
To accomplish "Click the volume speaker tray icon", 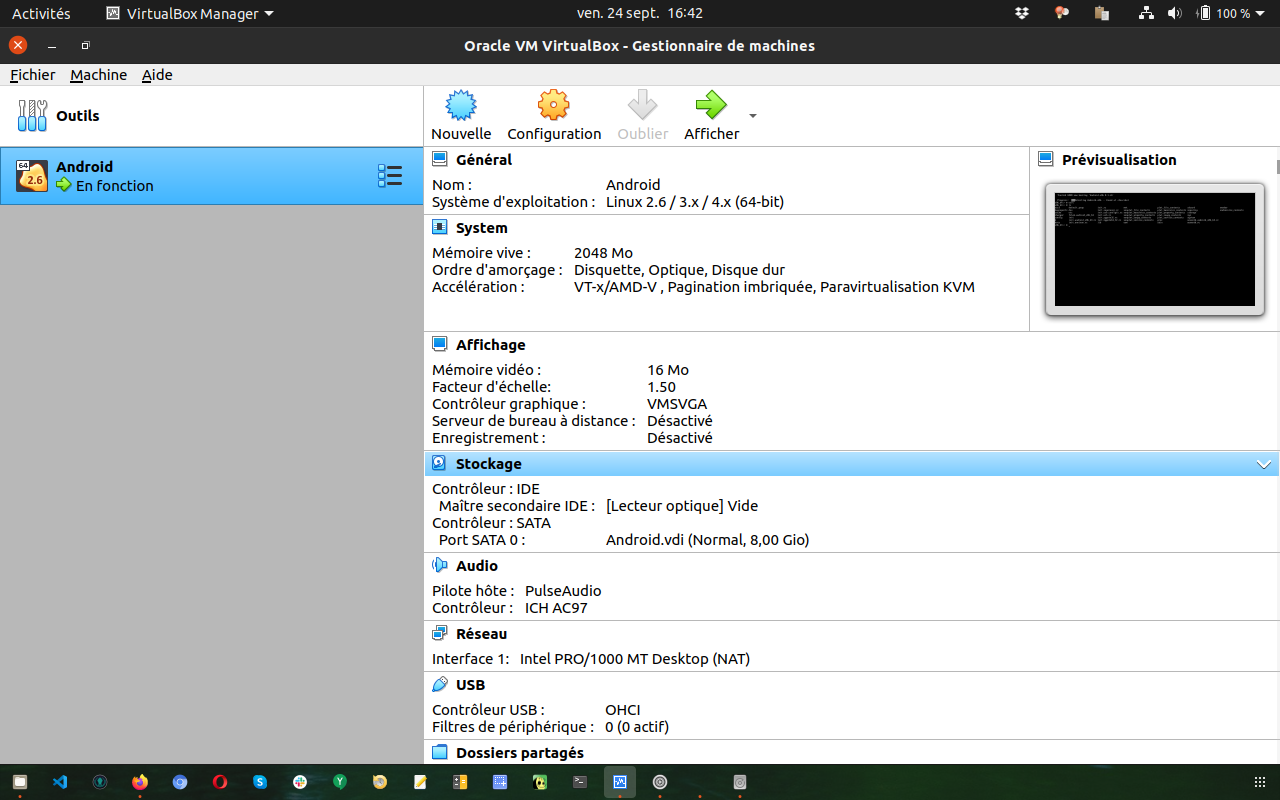I will 1175,13.
